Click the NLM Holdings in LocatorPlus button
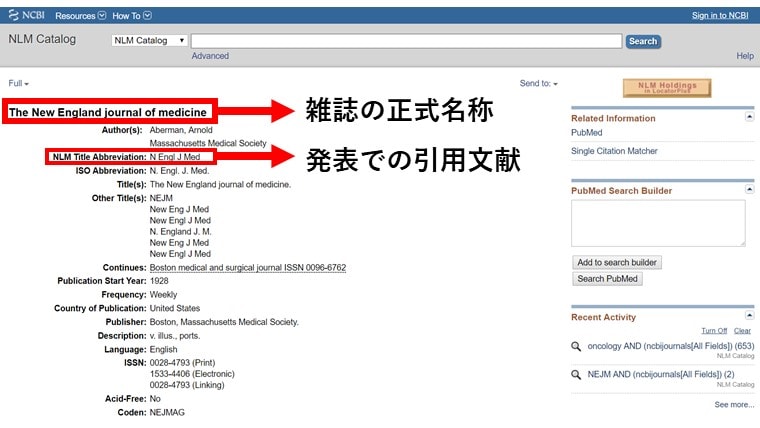 point(667,88)
